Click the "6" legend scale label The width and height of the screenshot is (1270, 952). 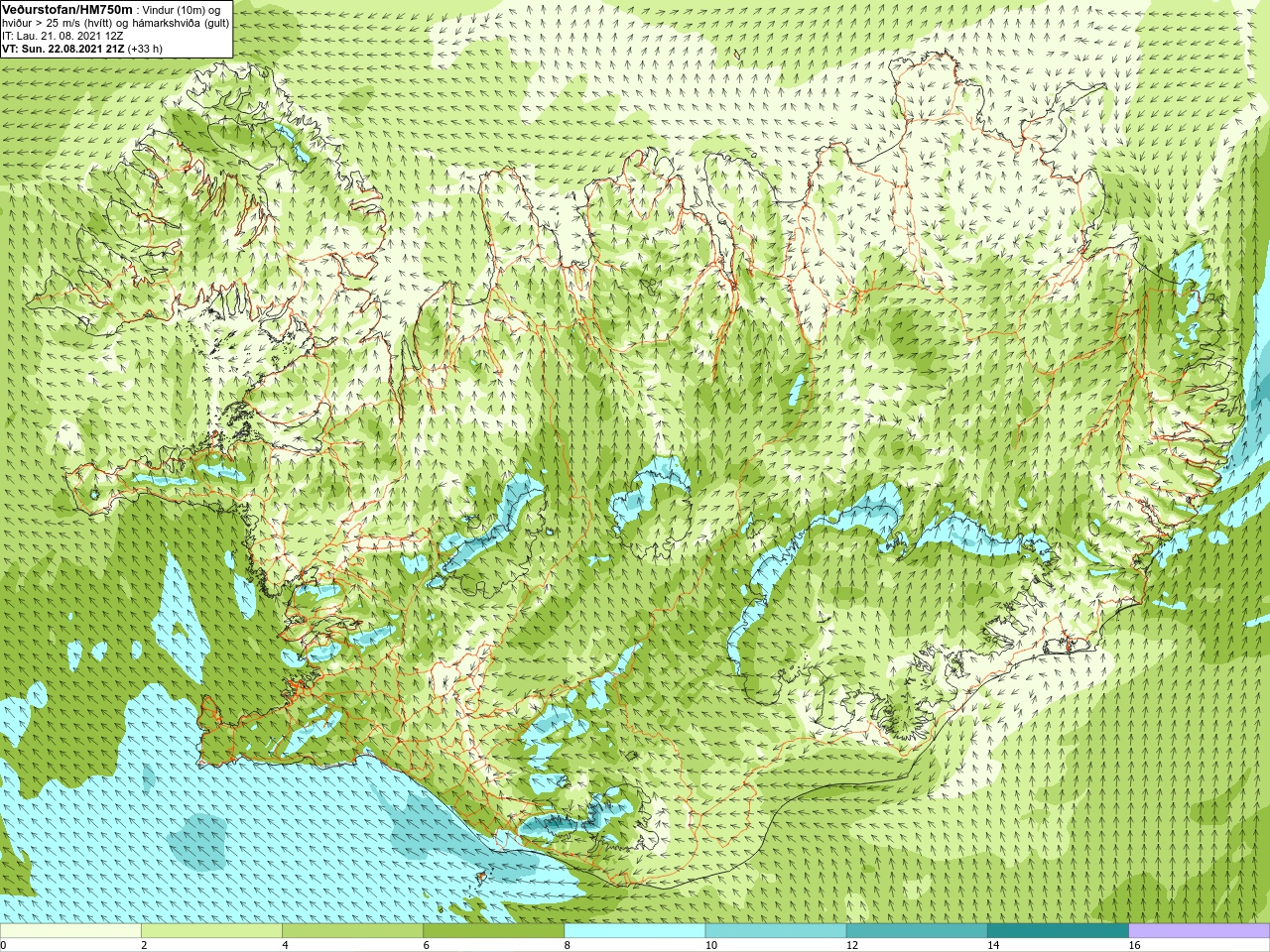(427, 946)
